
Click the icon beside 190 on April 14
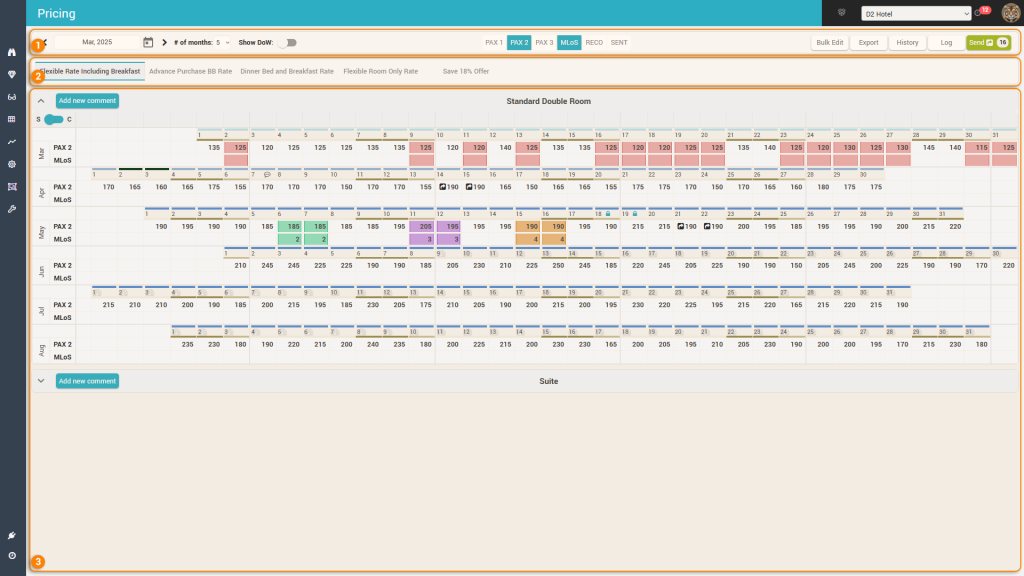(x=442, y=187)
